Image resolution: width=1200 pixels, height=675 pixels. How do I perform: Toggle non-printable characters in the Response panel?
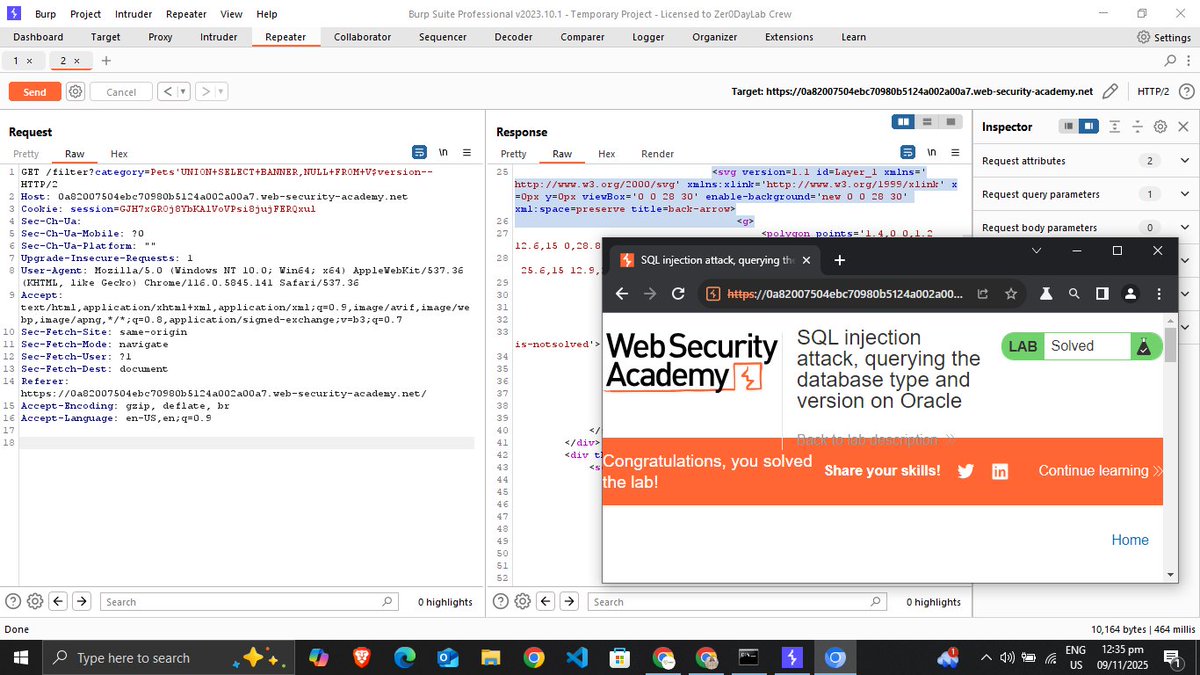click(932, 153)
